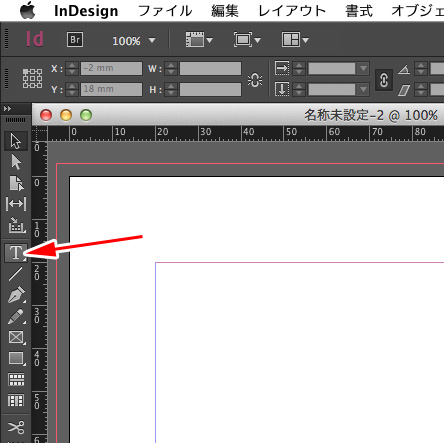Select the Vertical Grid tool
The width and height of the screenshot is (444, 443).
pyautogui.click(x=16, y=401)
